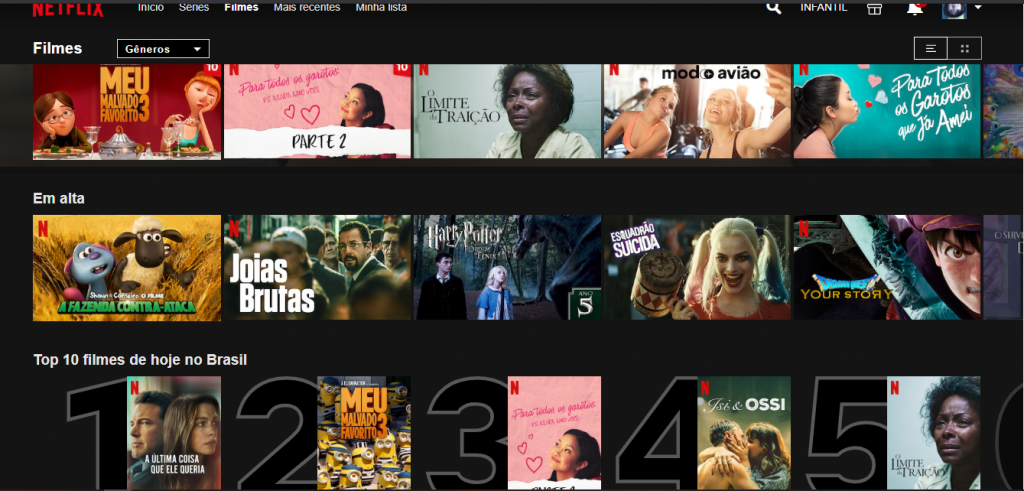Screen dimensions: 1024x491
Task: Click the Top 10 badge on Para todos os garotos Parte 2 top-row card
Action: [402, 69]
